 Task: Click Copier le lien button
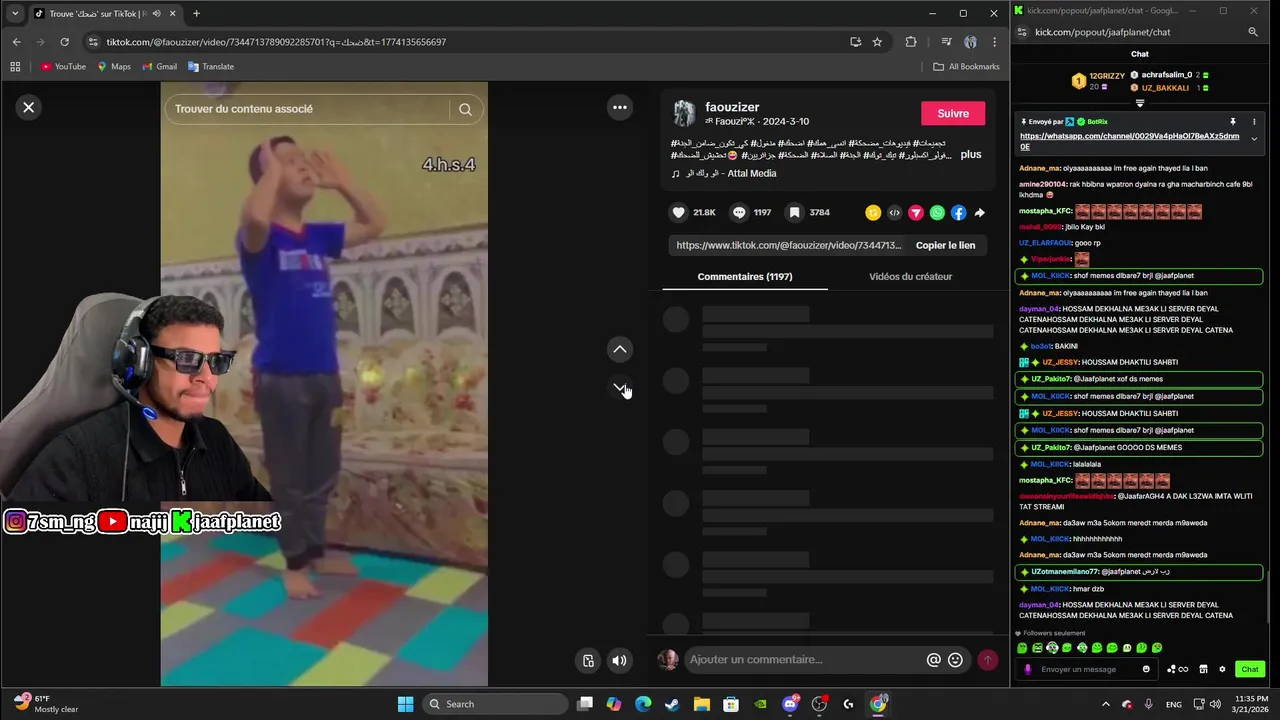[x=945, y=245]
